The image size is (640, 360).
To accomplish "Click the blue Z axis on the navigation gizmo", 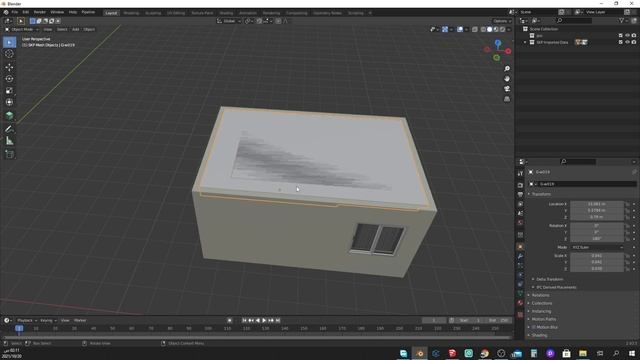I will pos(498,42).
